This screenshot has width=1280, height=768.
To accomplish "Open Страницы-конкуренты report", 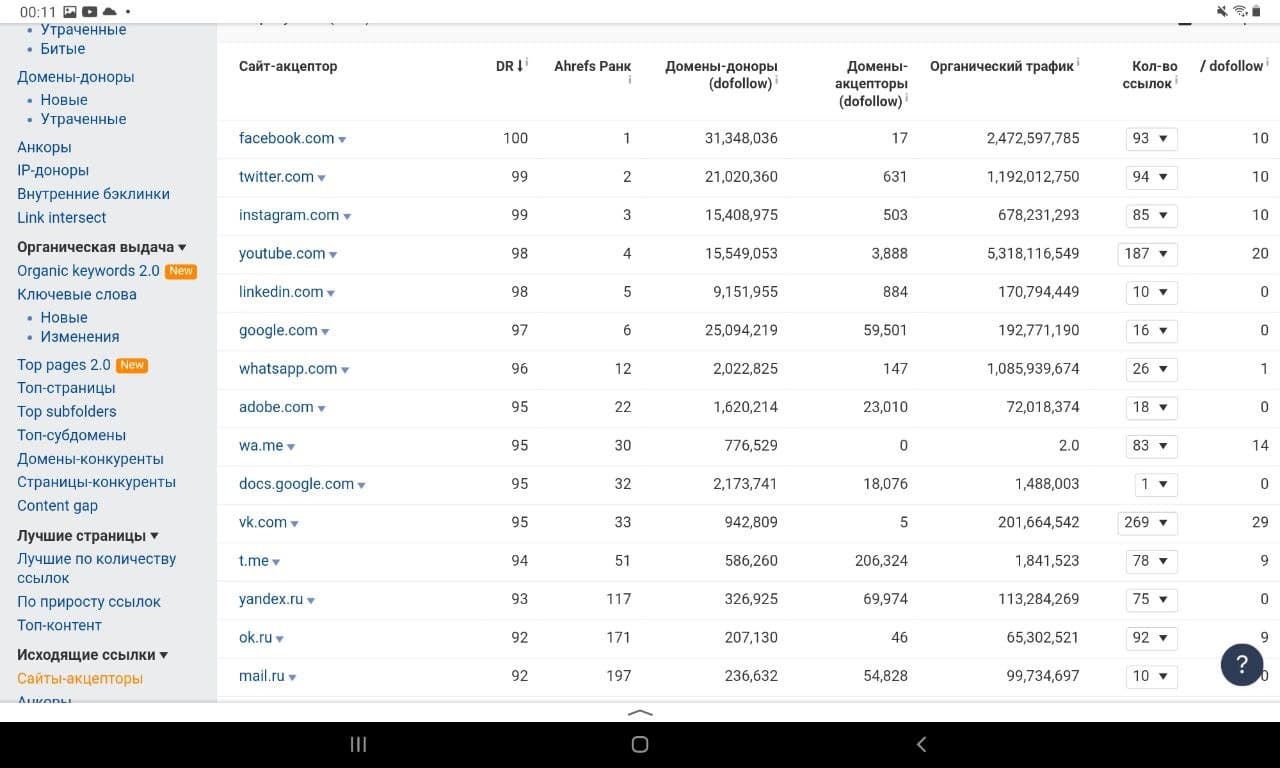I will point(96,482).
